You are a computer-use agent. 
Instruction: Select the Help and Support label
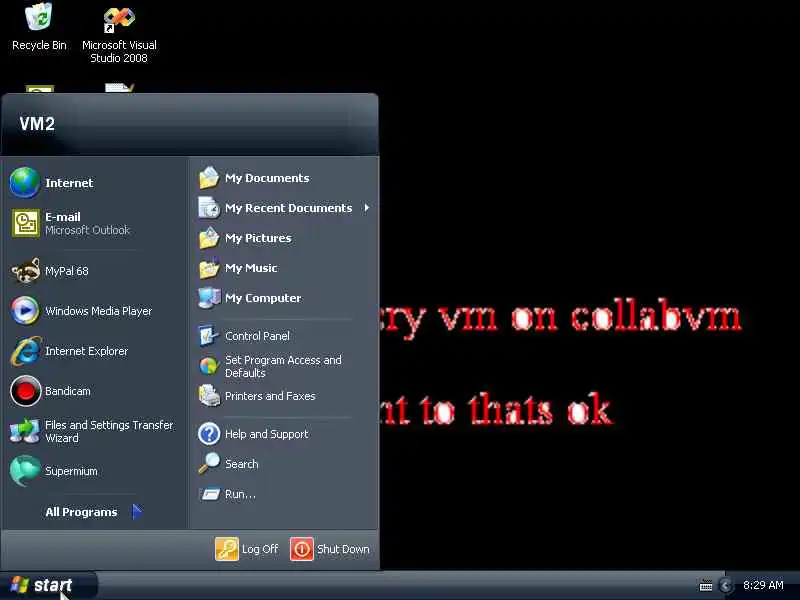coord(266,434)
